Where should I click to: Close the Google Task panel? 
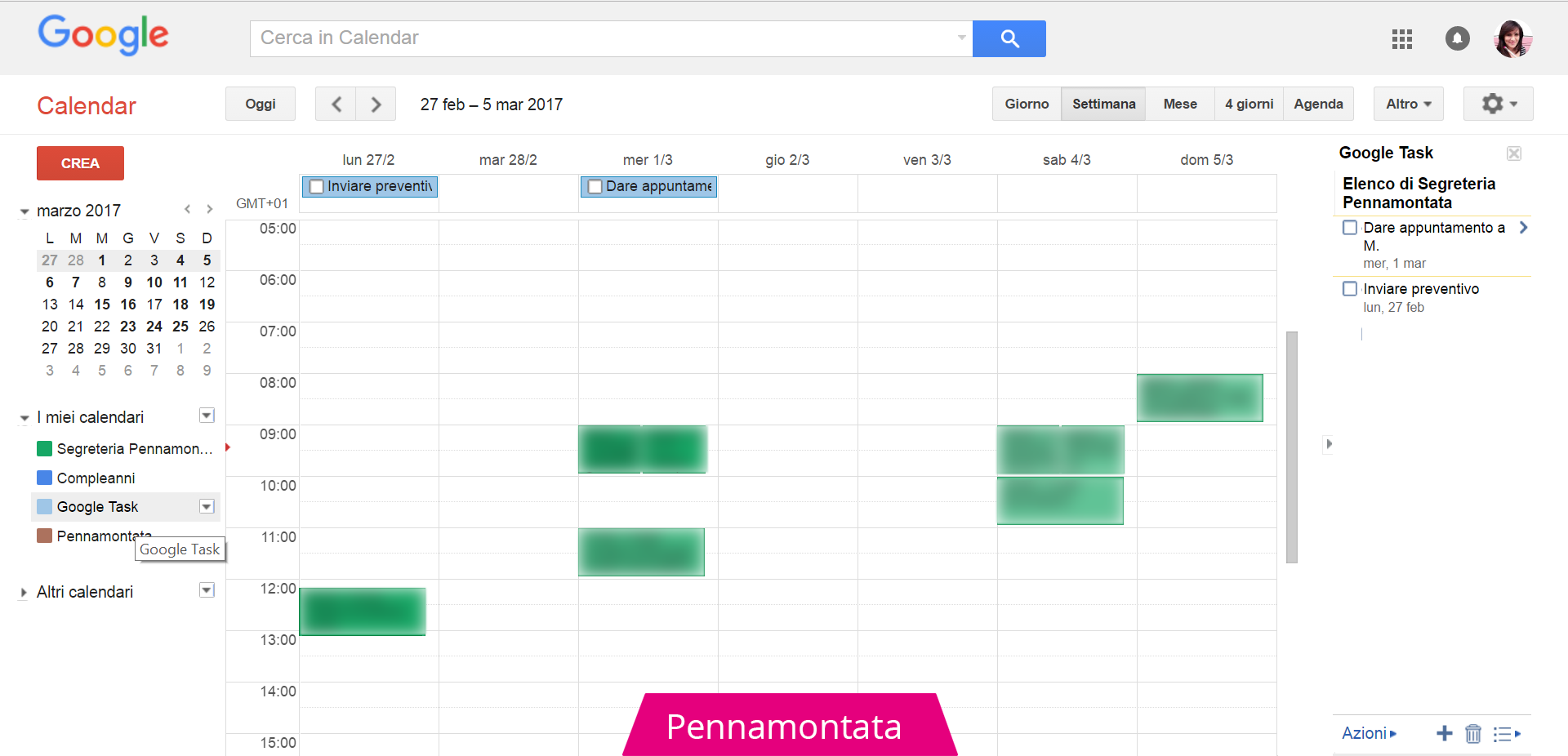tap(1513, 153)
